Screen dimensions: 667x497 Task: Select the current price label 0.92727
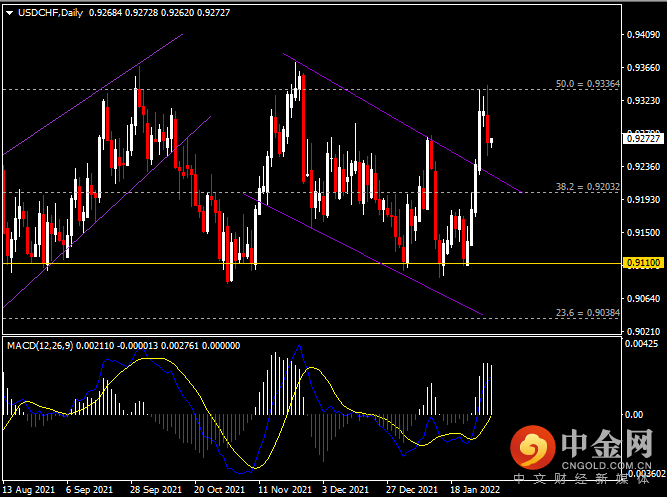coord(643,139)
